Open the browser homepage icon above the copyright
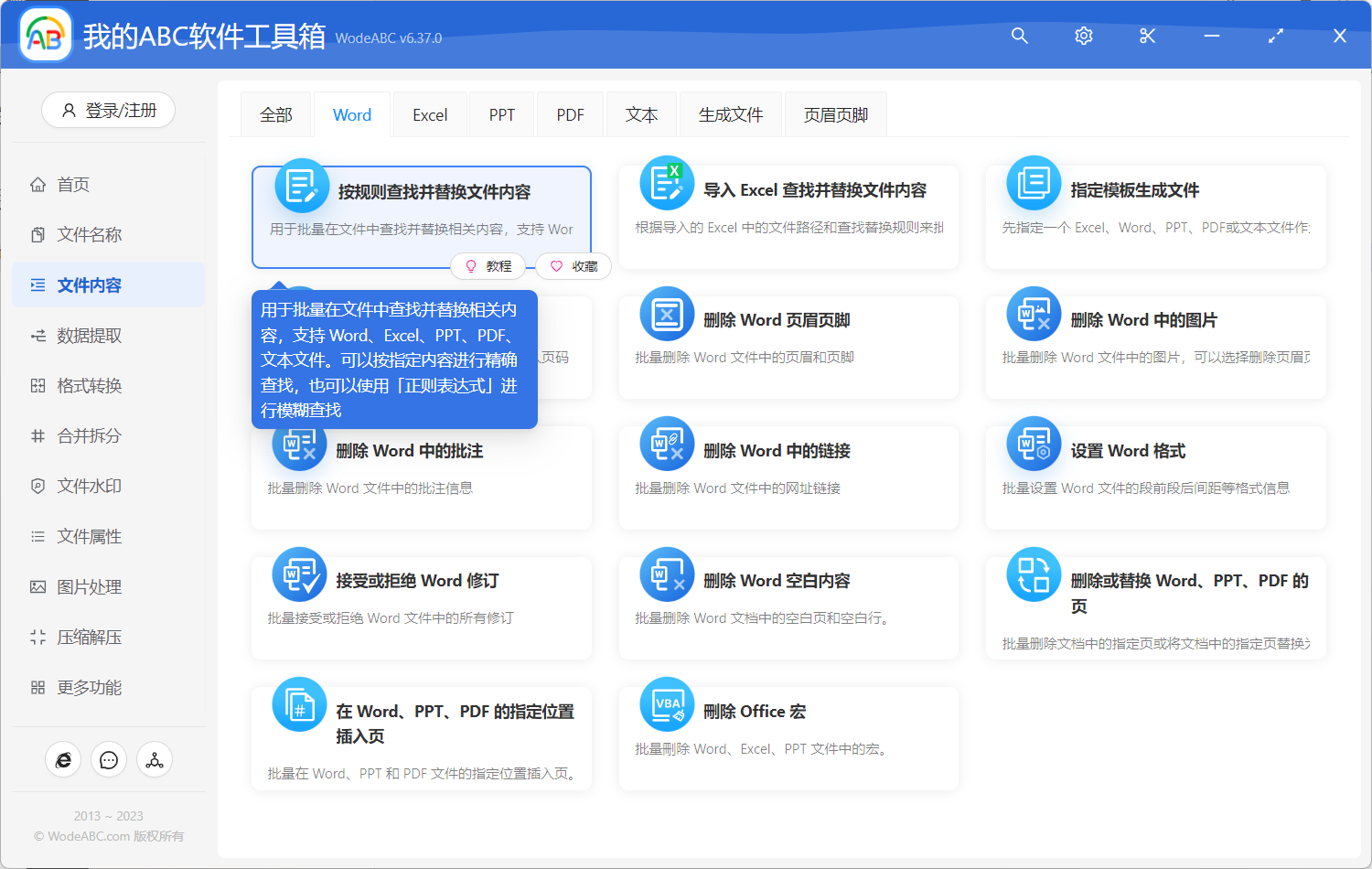This screenshot has width=1372, height=869. (63, 759)
